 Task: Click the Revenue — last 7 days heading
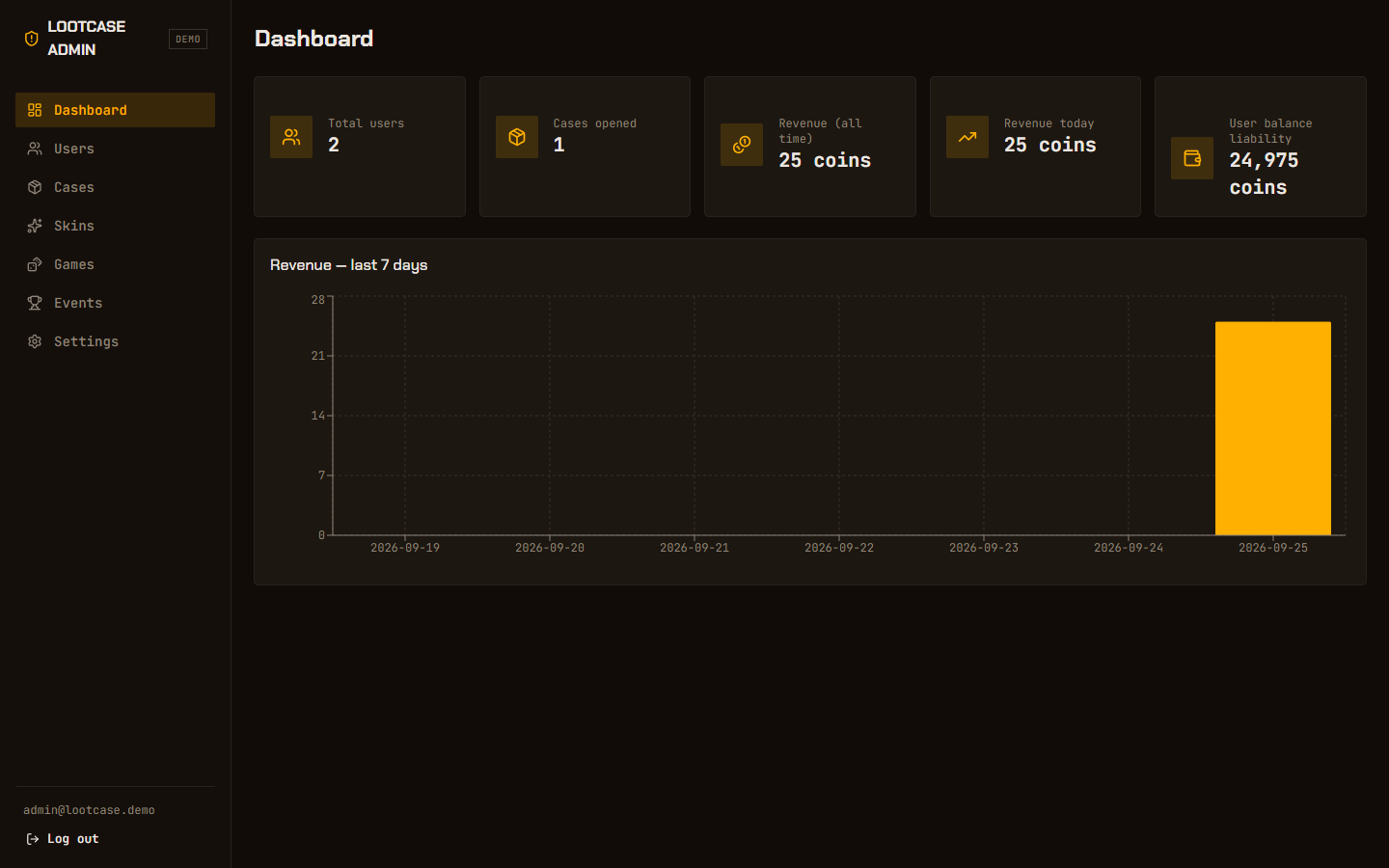pyautogui.click(x=348, y=264)
